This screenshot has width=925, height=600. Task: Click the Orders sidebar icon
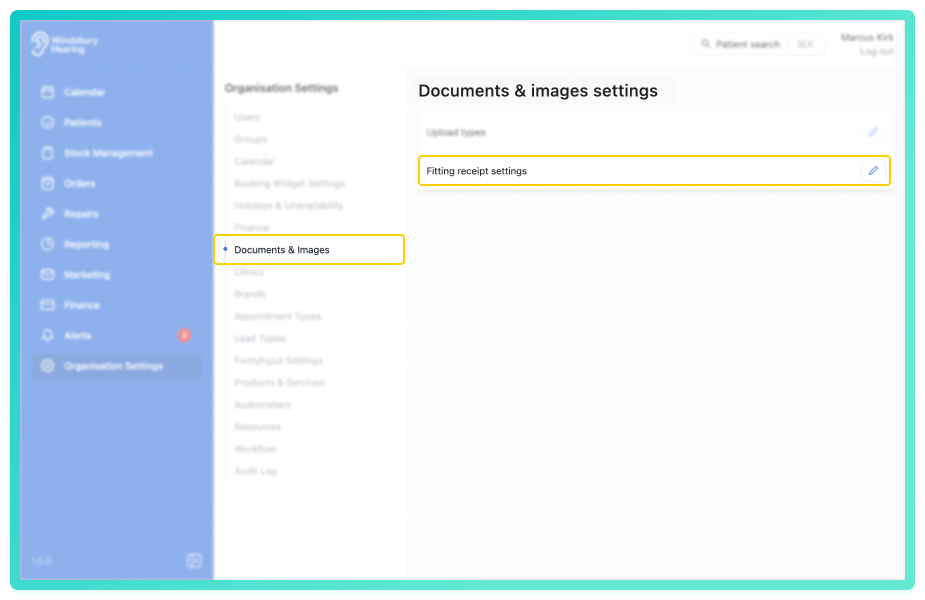(48, 183)
